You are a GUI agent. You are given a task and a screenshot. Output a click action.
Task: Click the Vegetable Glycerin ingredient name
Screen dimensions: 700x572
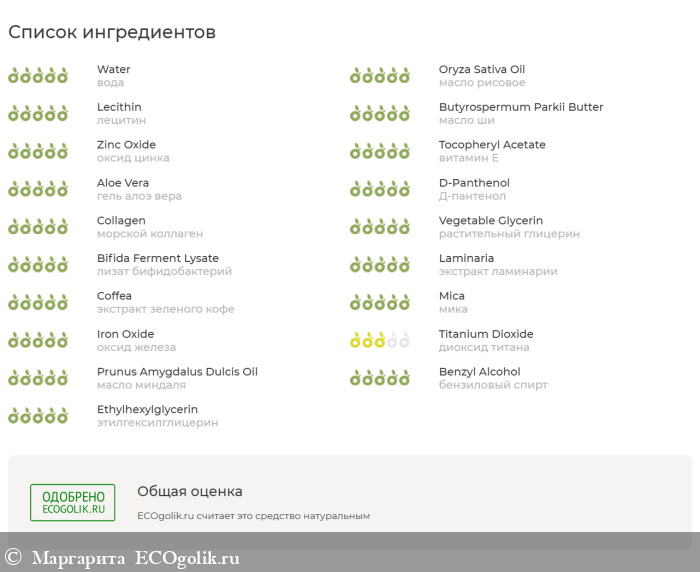(491, 221)
